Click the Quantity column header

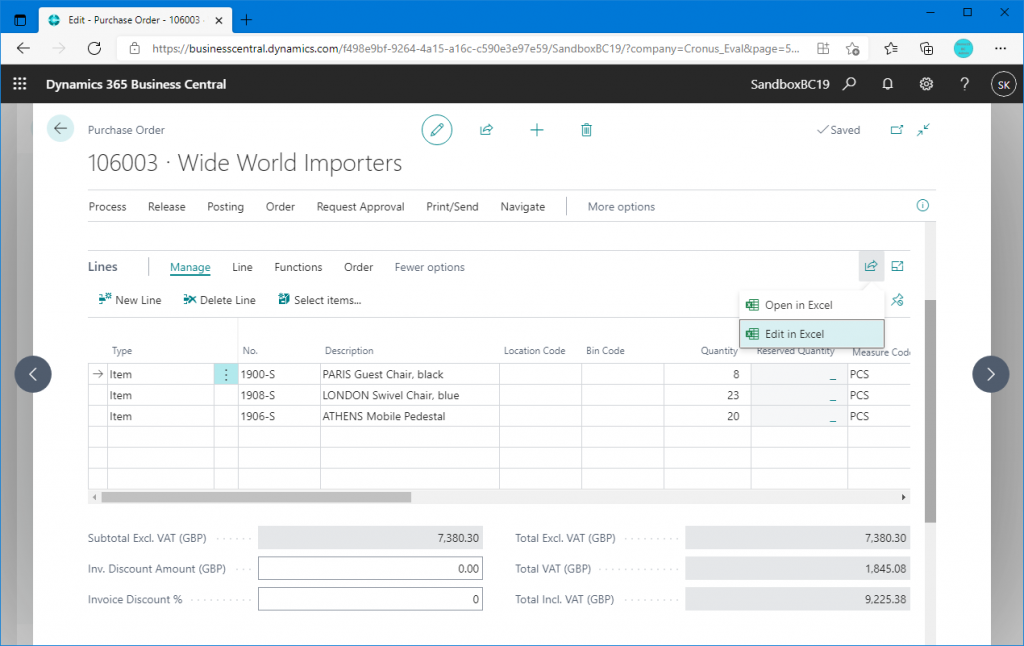[719, 351]
